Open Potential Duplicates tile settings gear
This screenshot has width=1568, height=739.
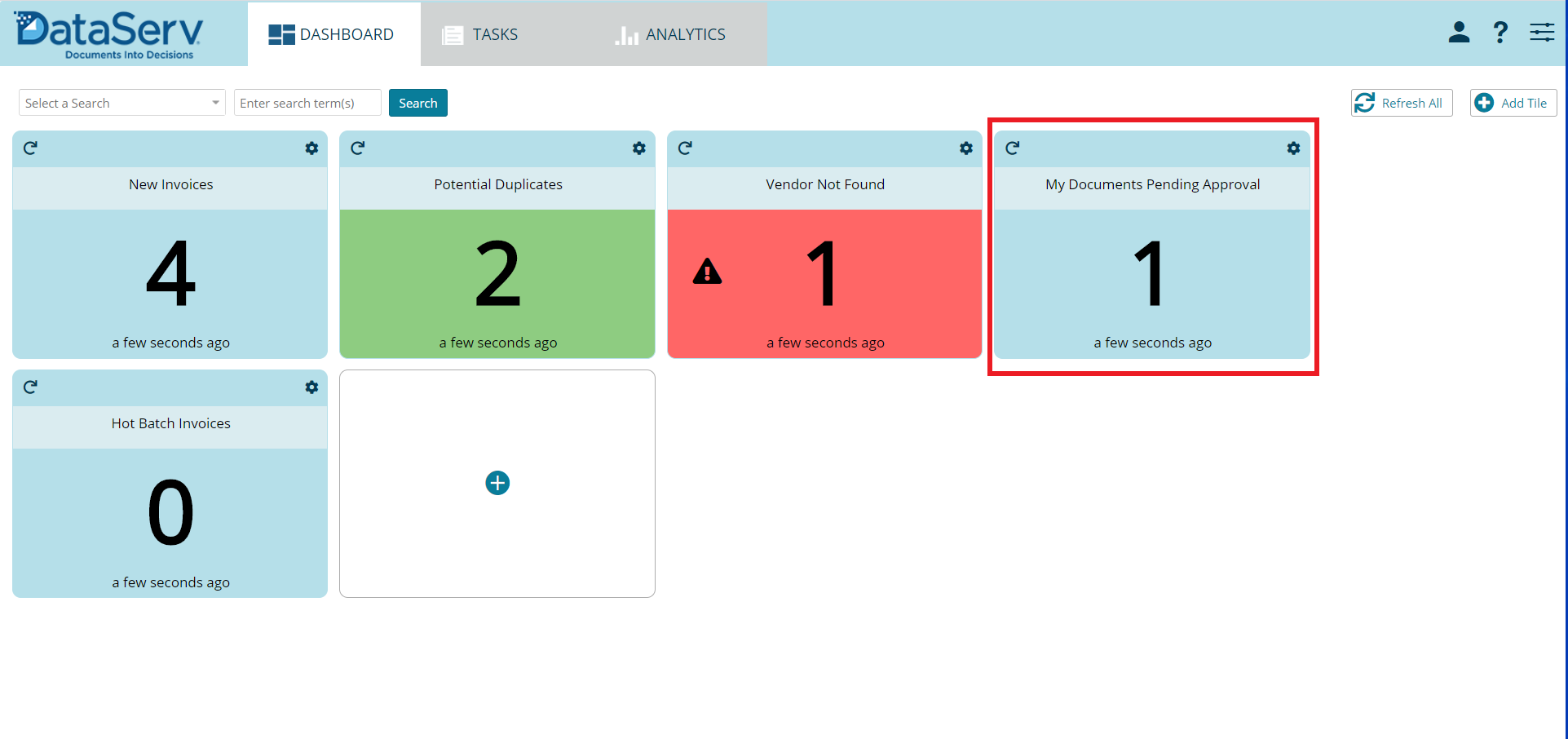pyautogui.click(x=638, y=148)
